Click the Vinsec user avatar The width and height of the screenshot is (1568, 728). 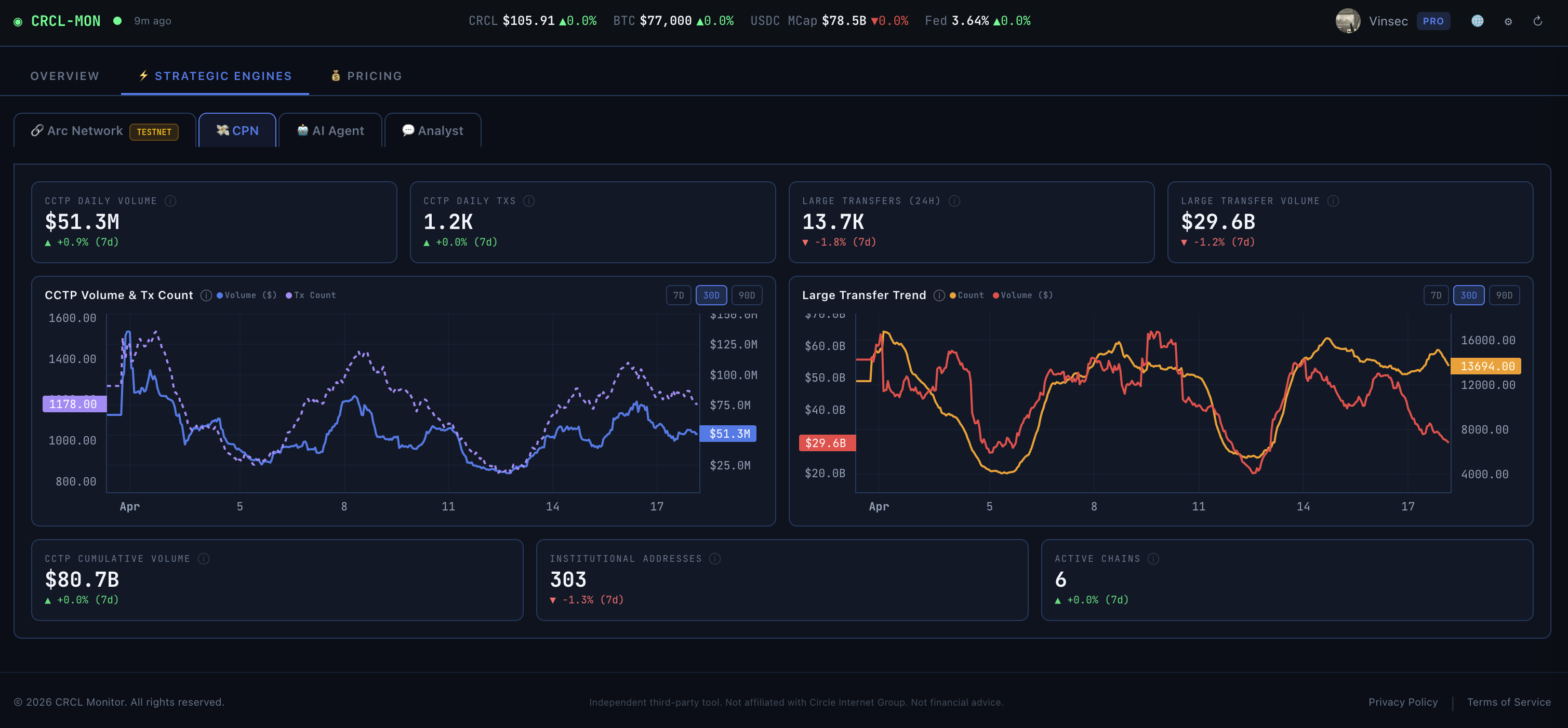(1347, 21)
